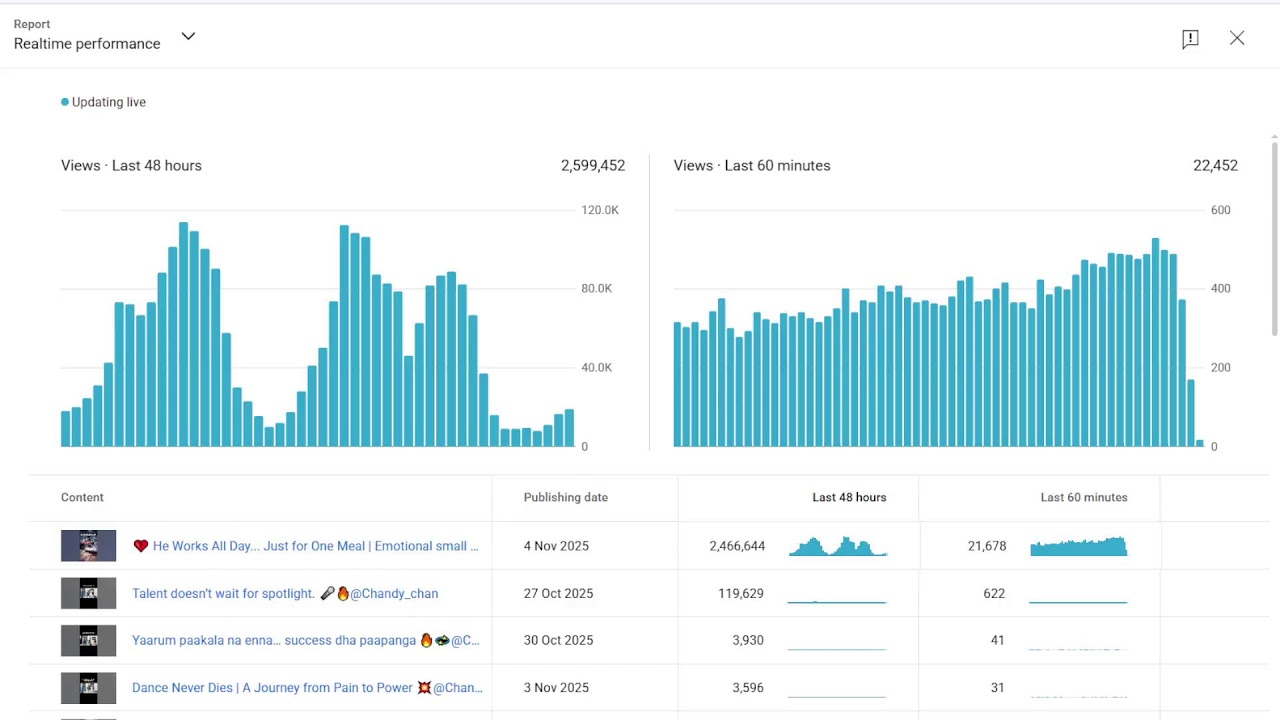The height and width of the screenshot is (720, 1280).
Task: Open 'Yaarum paakala na enna' video link
Action: (305, 640)
